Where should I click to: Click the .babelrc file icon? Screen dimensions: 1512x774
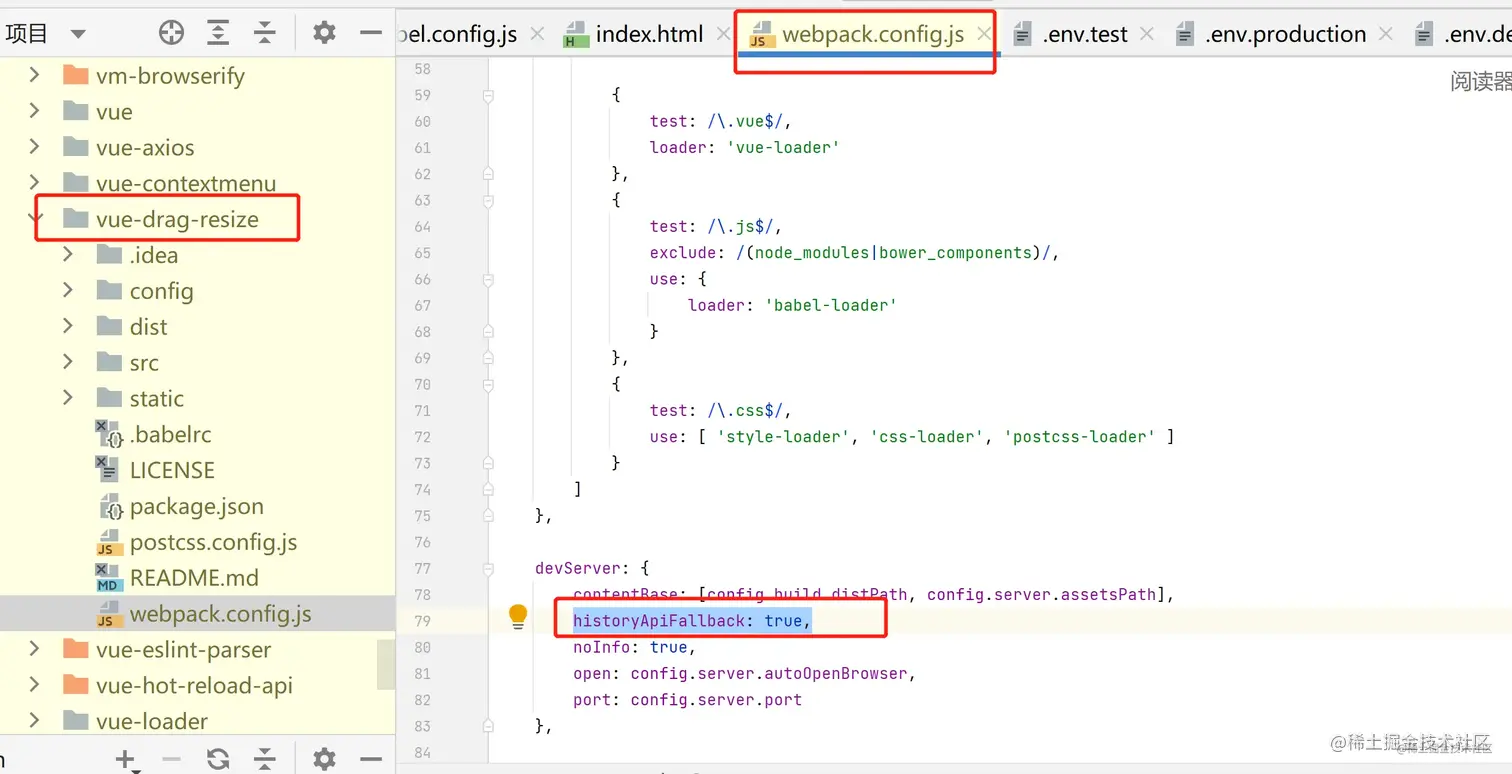(x=108, y=434)
